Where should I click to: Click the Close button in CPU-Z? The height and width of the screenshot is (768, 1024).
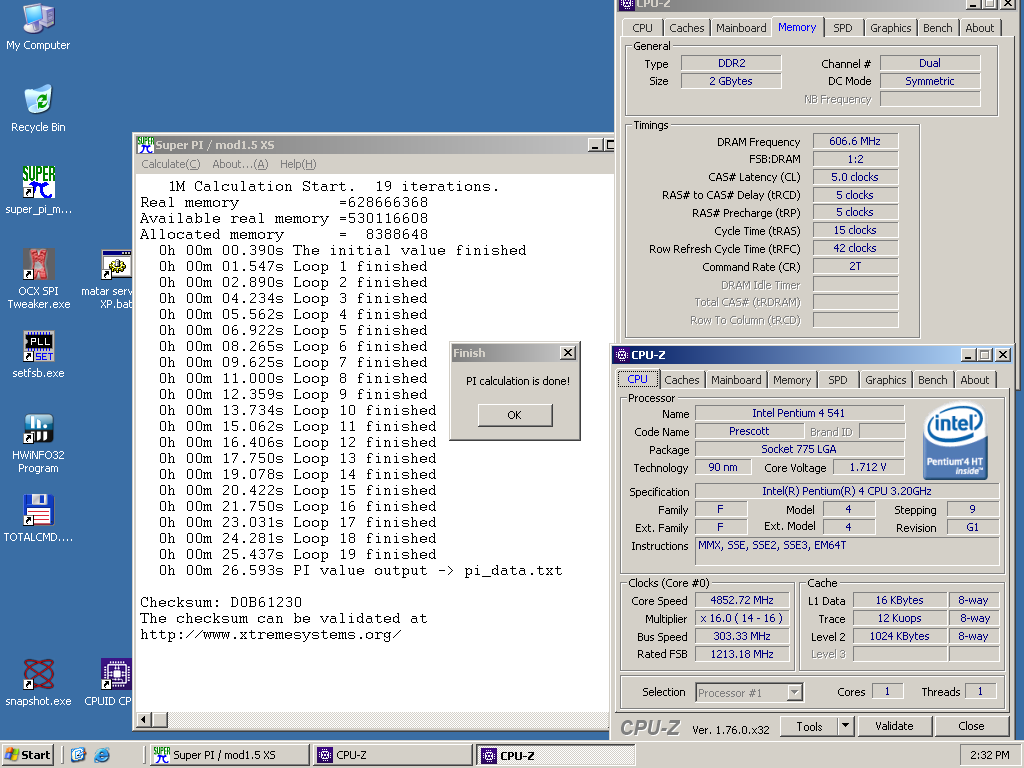[x=971, y=726]
